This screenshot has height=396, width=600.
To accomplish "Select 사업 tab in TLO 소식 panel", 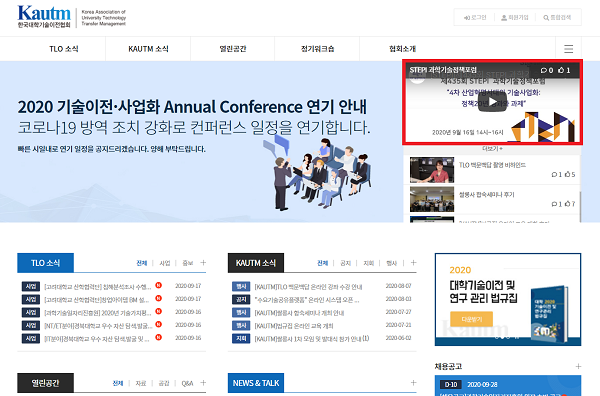I will (165, 263).
